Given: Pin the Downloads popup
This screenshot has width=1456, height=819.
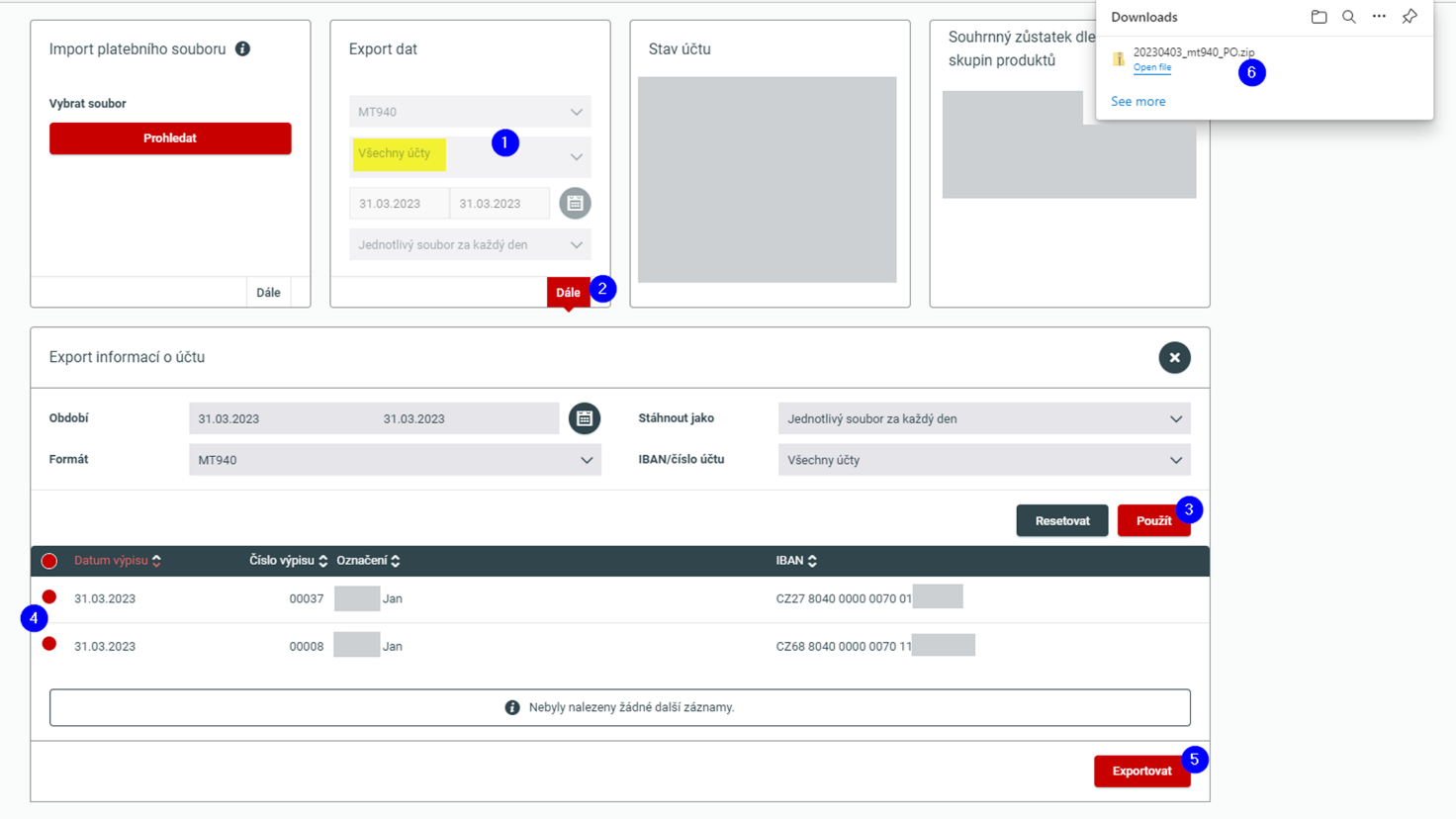Looking at the screenshot, I should (1410, 17).
